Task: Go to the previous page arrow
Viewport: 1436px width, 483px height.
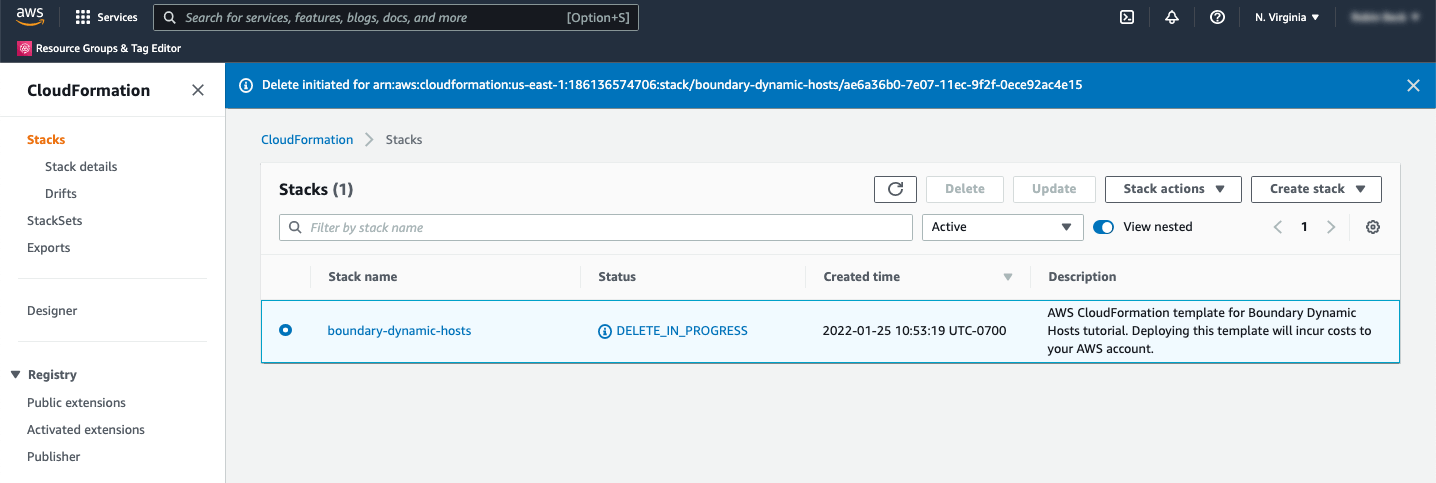Action: point(1278,227)
